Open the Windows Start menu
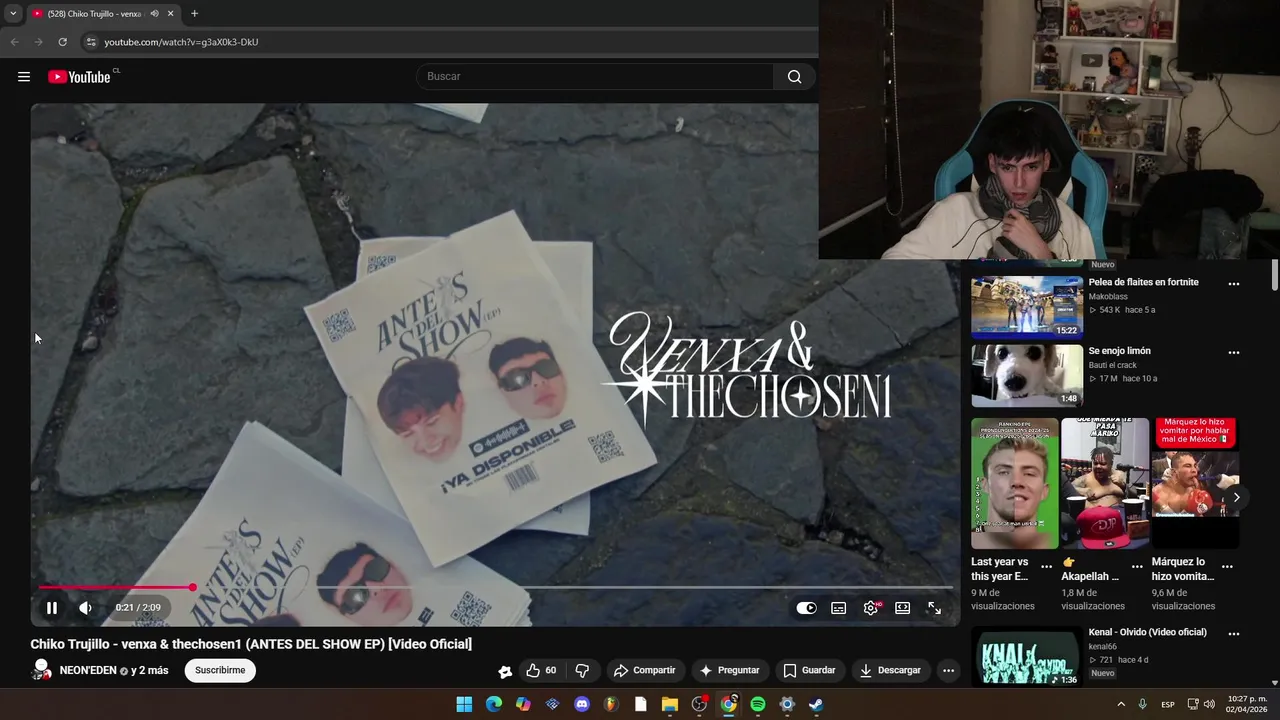 pyautogui.click(x=464, y=704)
